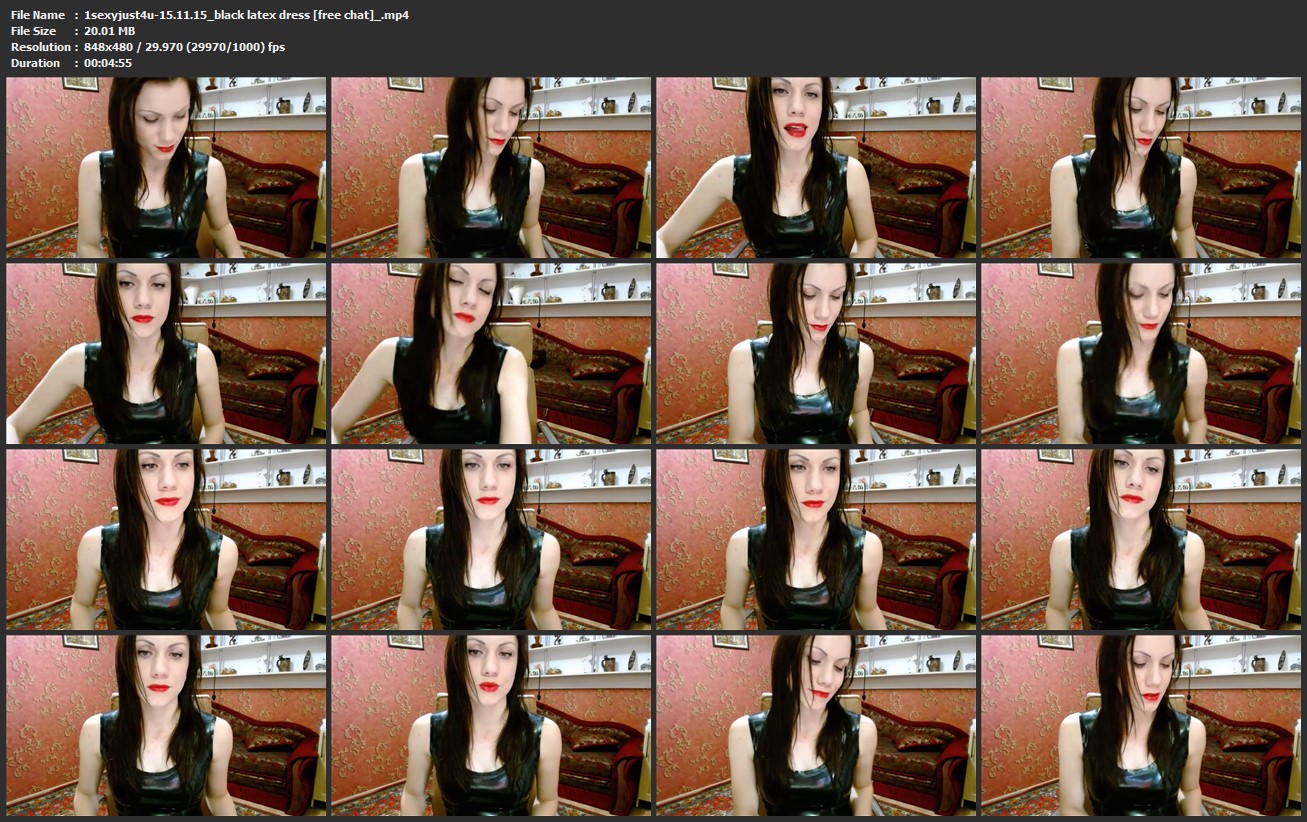The image size is (1307, 822).
Task: Click the "848x480 / 29.970" resolution value
Action: click(184, 47)
